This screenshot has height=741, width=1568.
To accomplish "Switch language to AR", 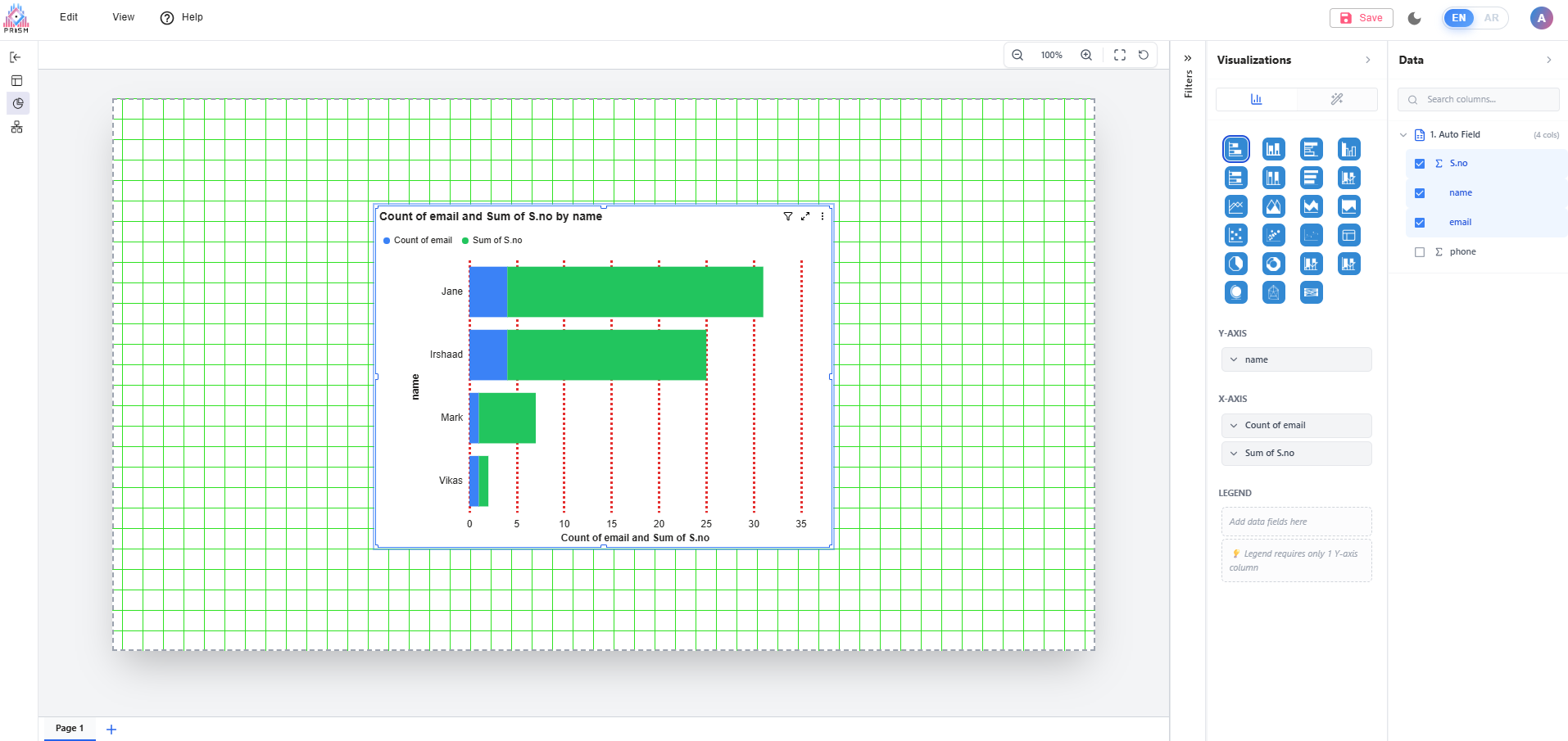I will (x=1491, y=18).
